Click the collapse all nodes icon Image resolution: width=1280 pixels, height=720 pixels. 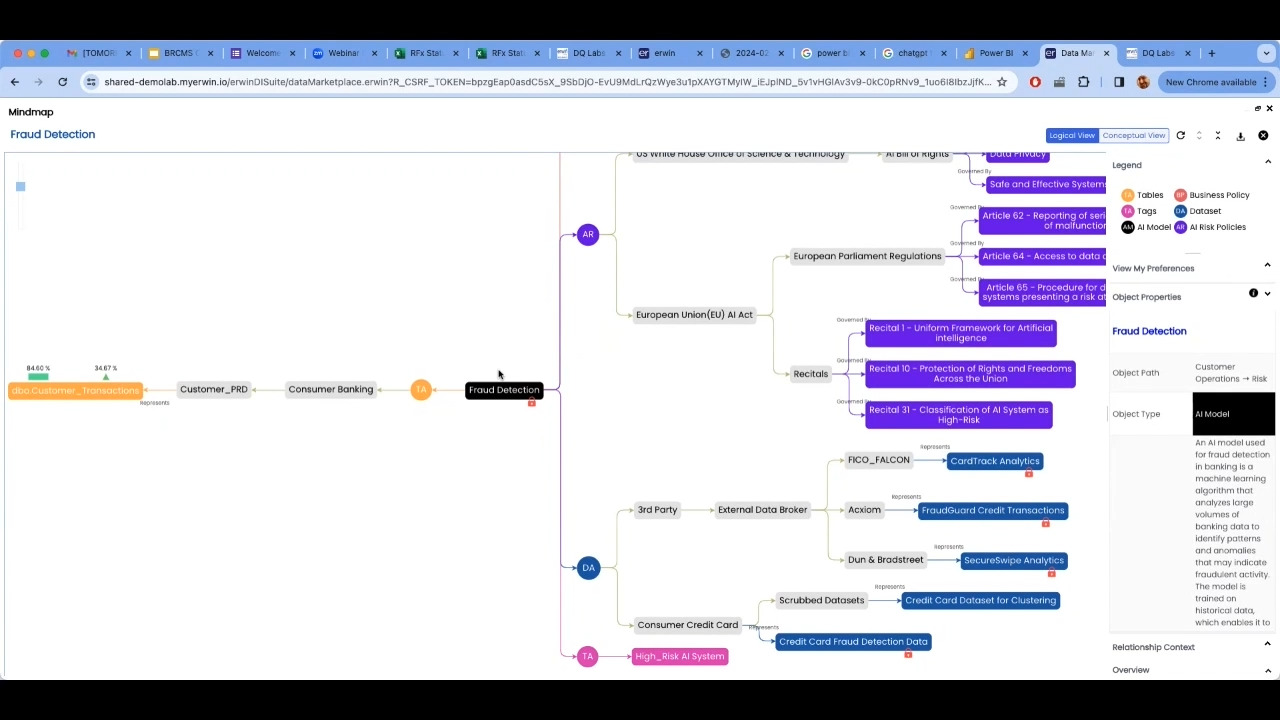pos(1218,135)
